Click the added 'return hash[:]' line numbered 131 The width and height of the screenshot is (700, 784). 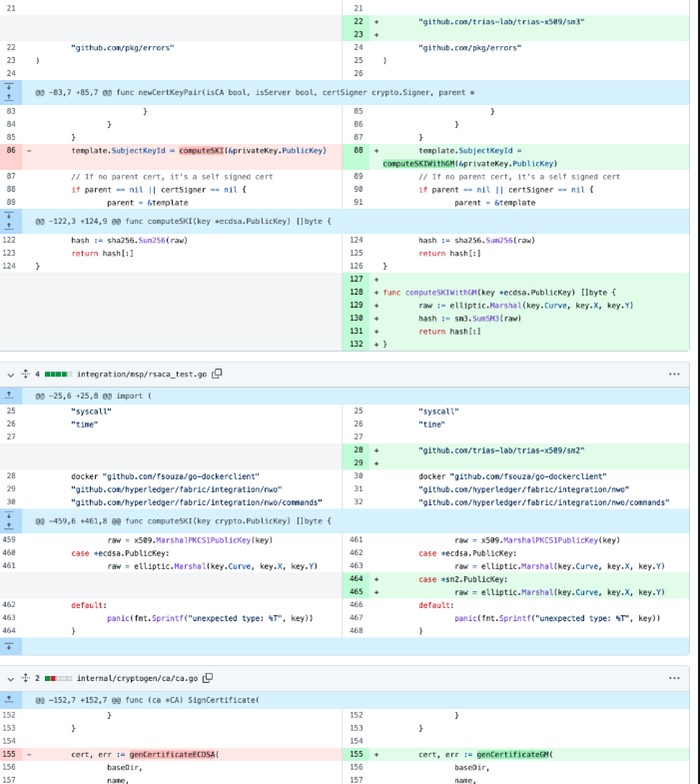[x=450, y=331]
